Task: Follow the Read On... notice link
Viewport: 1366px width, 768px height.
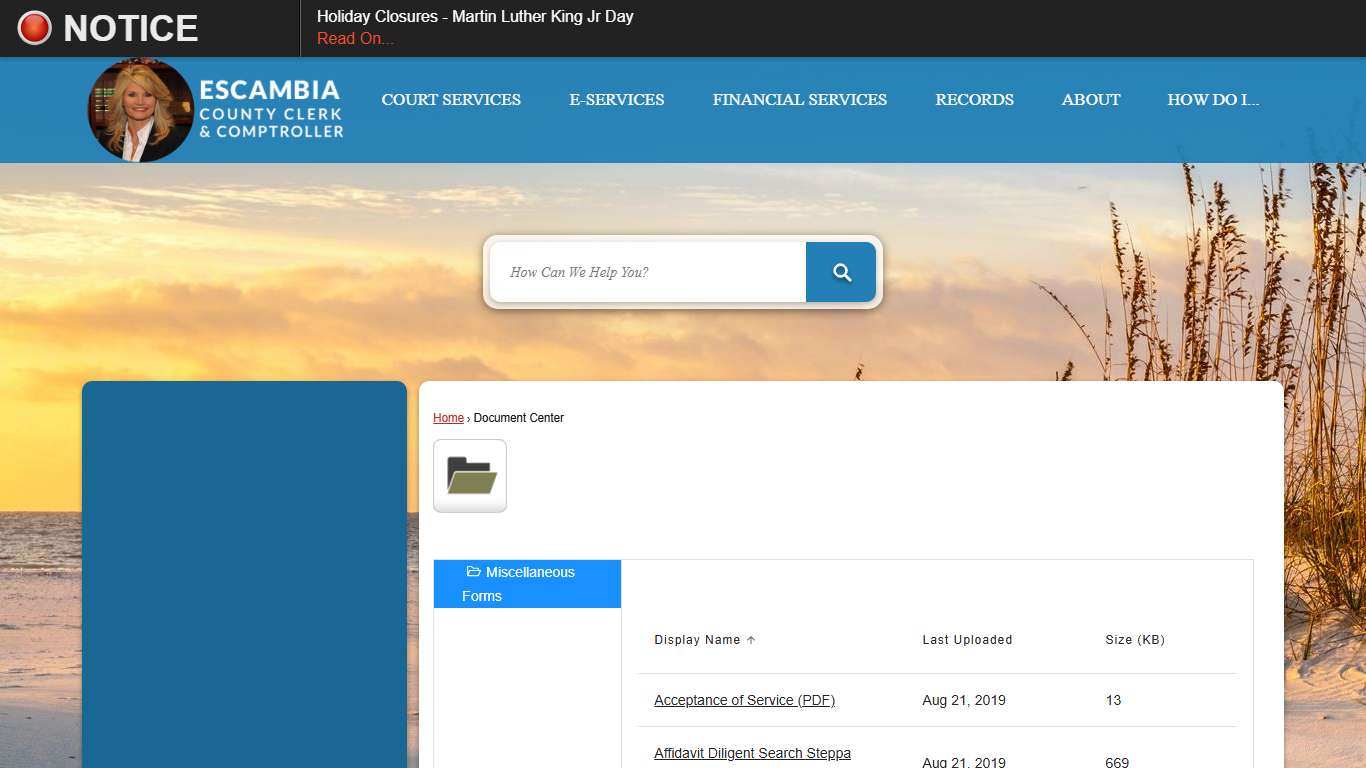Action: [354, 38]
